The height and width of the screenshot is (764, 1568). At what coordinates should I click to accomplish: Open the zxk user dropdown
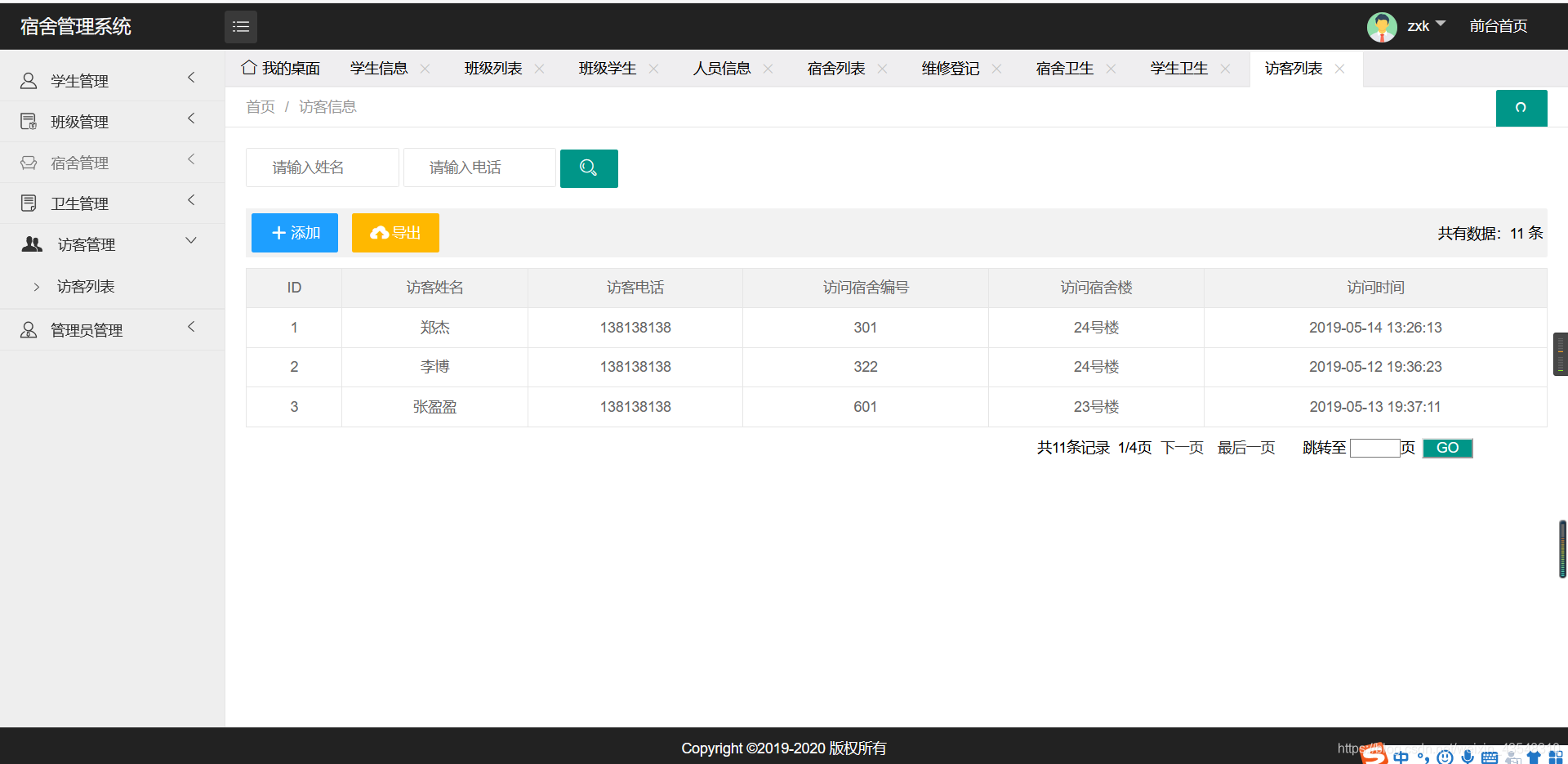(x=1427, y=26)
